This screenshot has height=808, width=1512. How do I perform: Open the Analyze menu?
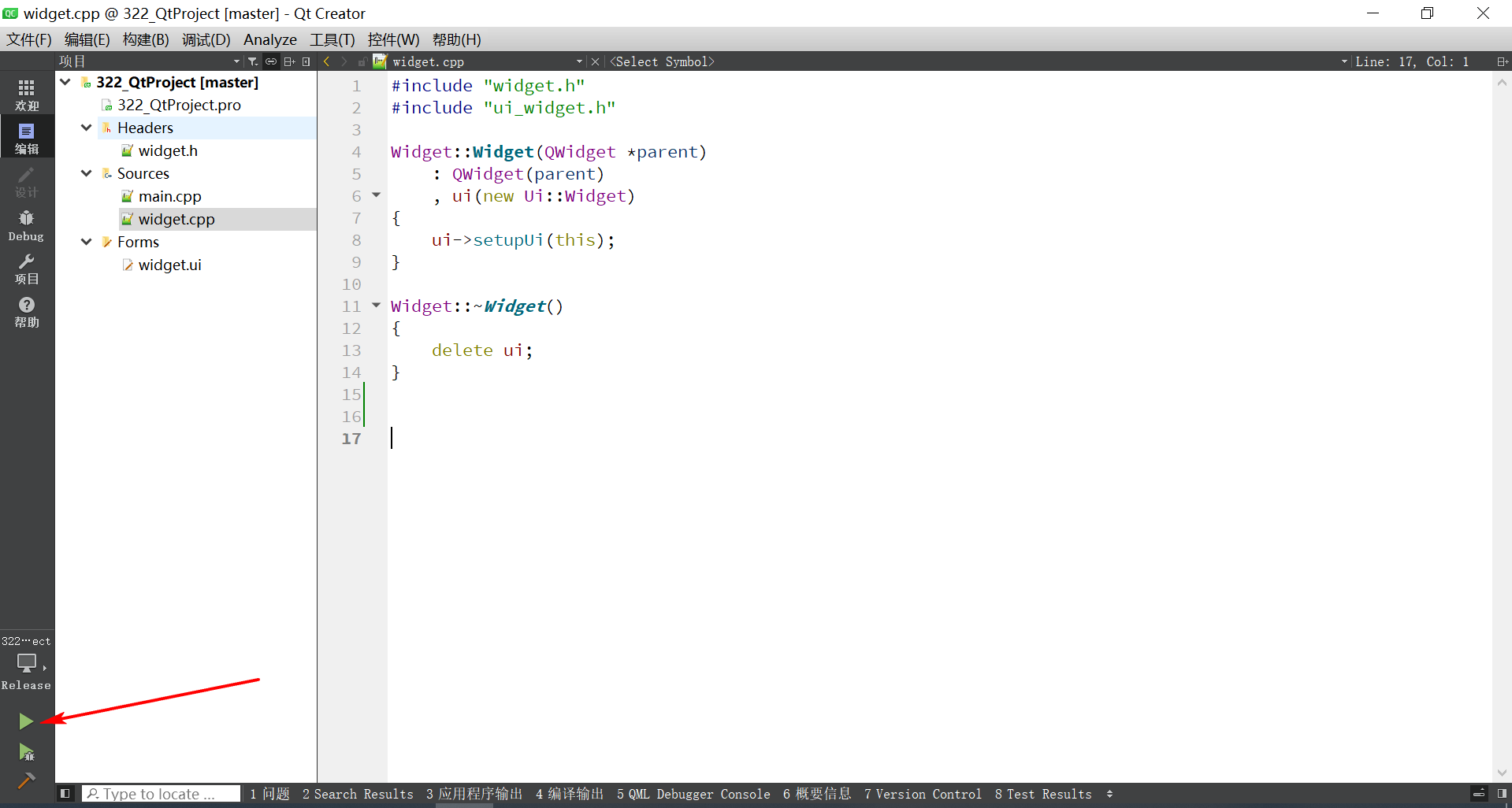[x=270, y=39]
